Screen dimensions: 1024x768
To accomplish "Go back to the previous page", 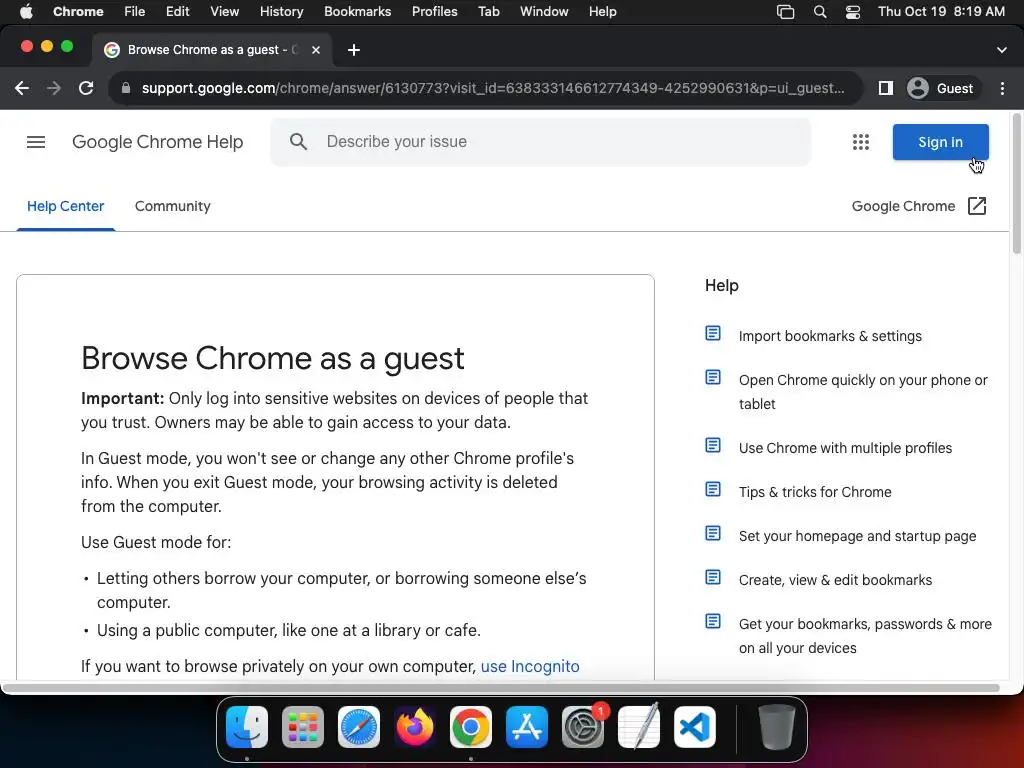I will [x=22, y=88].
